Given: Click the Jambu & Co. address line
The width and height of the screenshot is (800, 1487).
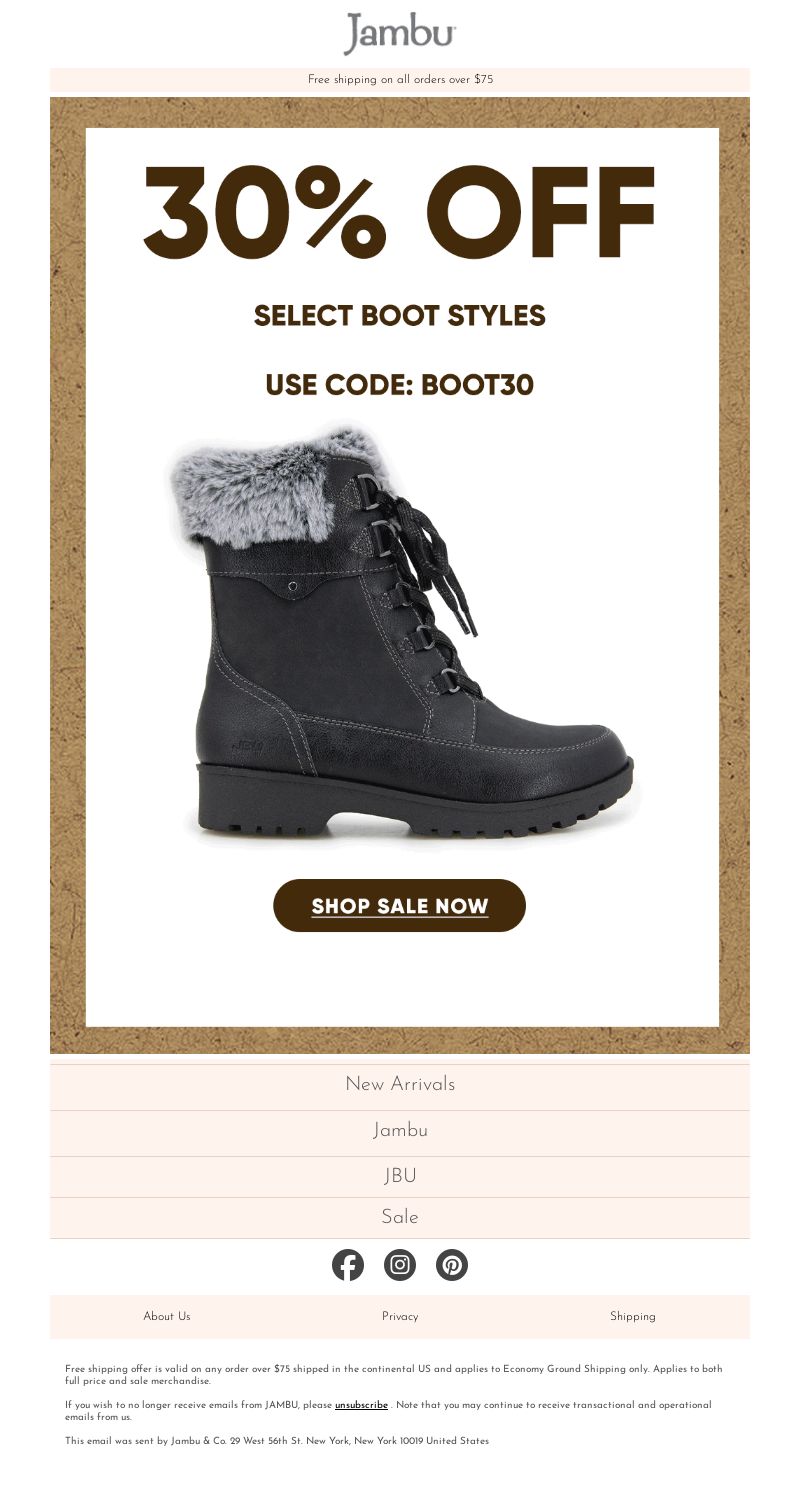Looking at the screenshot, I should [x=277, y=1441].
